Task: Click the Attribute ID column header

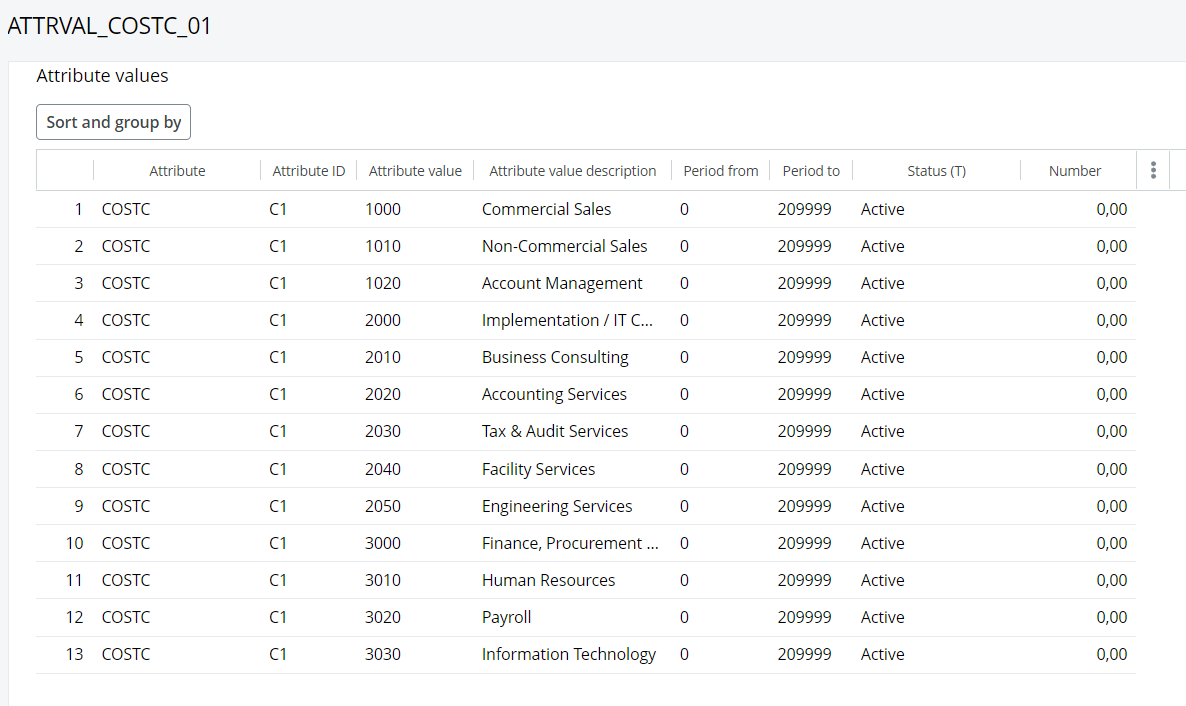Action: pyautogui.click(x=308, y=171)
